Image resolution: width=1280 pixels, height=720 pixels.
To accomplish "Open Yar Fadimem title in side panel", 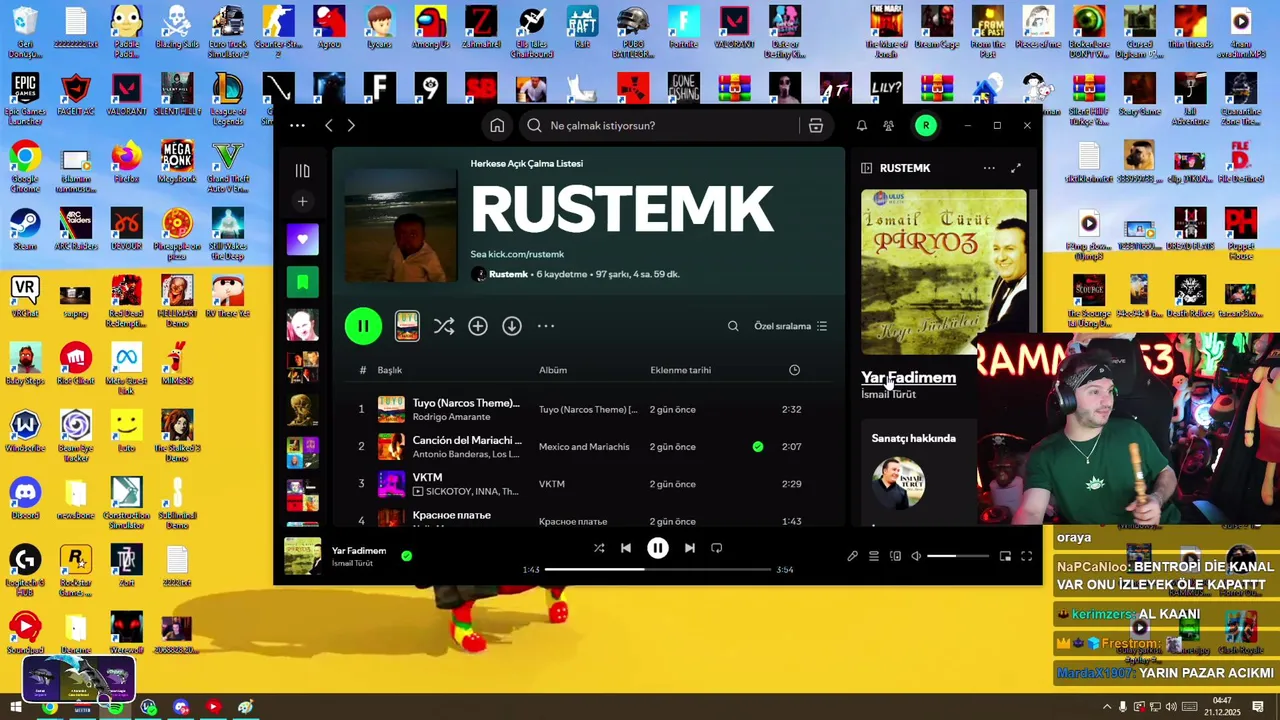I will tap(908, 378).
